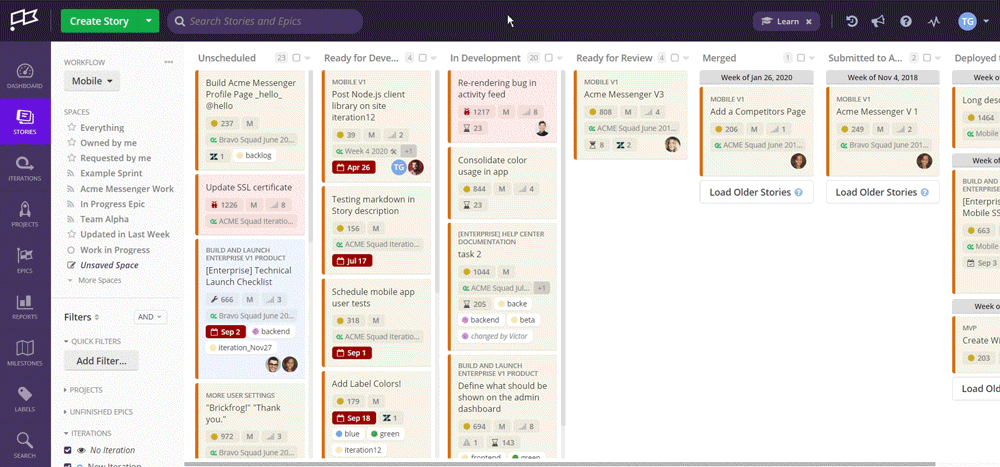The width and height of the screenshot is (1000, 467).
Task: Click TG avatar on Post Node.js card
Action: point(399,168)
